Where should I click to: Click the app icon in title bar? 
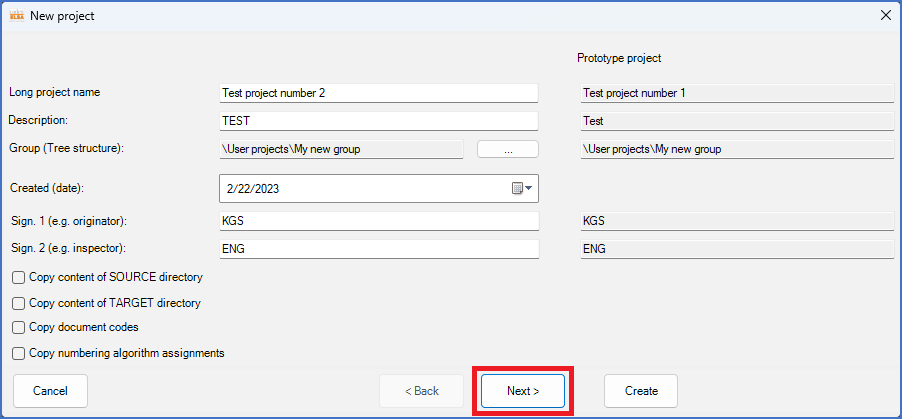(16, 15)
